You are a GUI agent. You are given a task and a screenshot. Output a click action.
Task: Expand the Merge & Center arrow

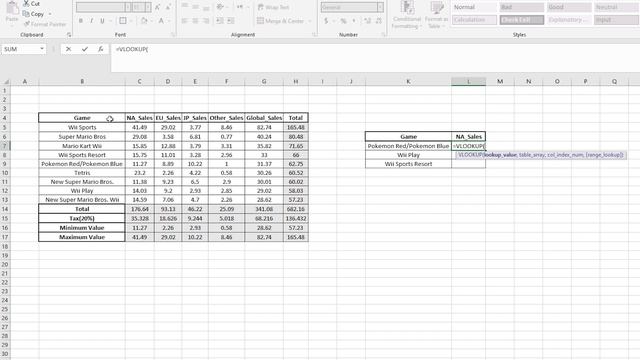310,21
